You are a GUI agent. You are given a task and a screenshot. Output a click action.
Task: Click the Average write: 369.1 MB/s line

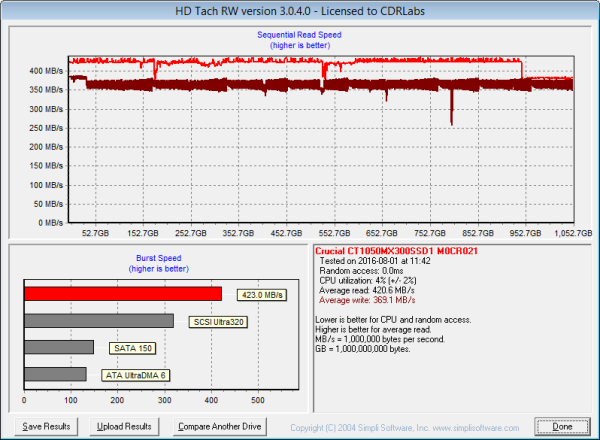click(x=367, y=300)
